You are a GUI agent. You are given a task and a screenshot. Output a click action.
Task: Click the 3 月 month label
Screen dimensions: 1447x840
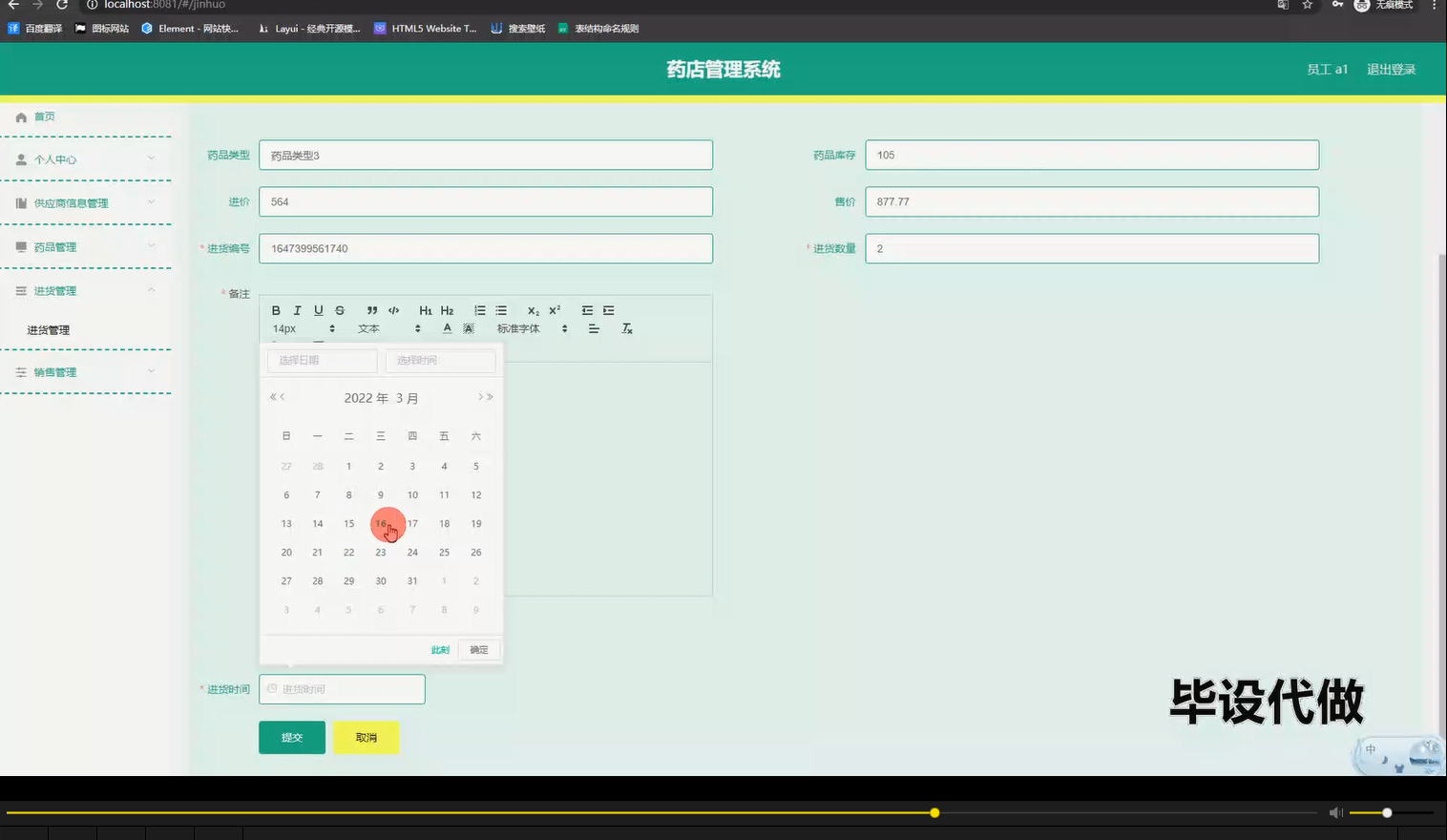pos(408,398)
